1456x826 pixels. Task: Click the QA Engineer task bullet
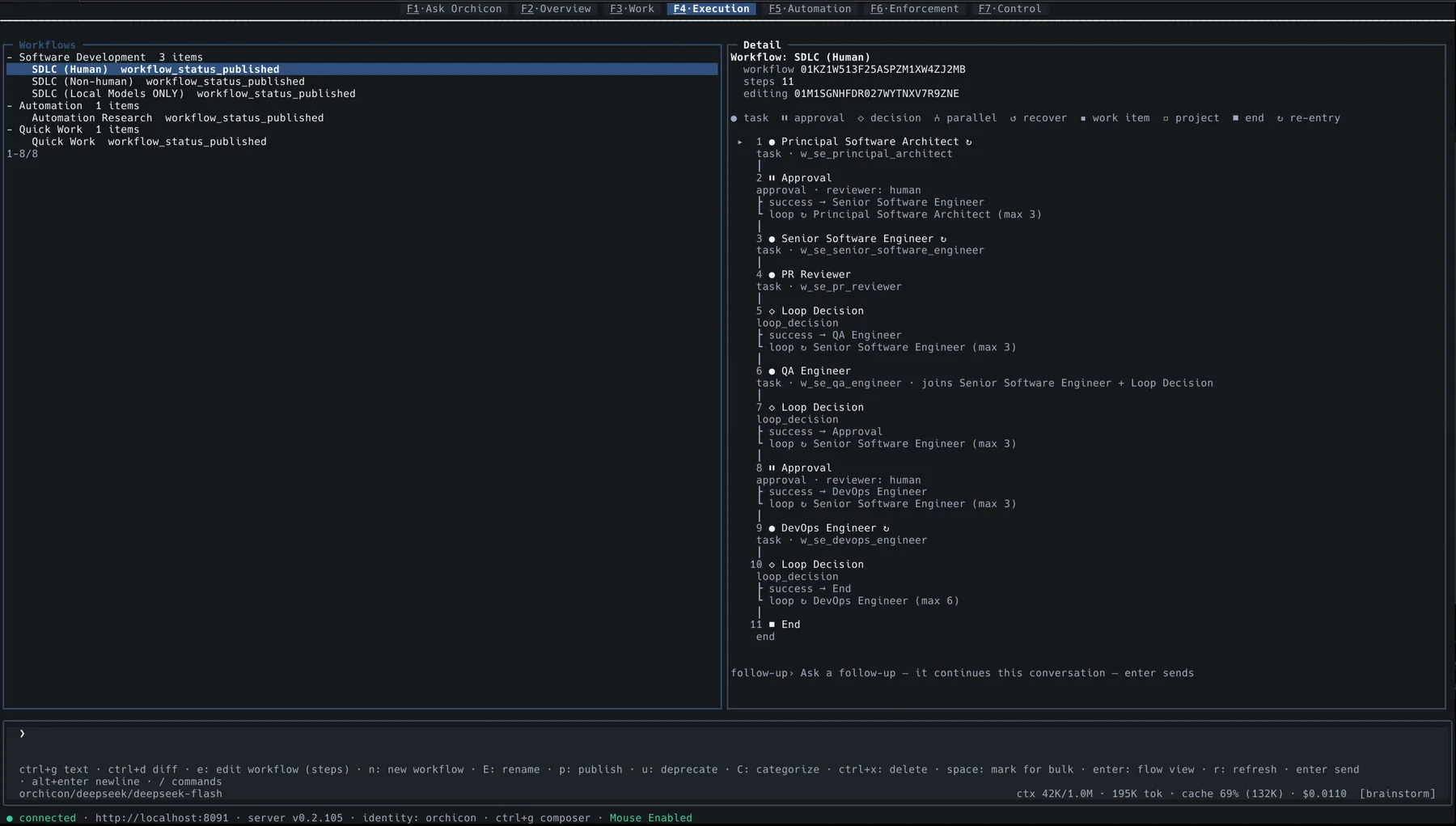click(772, 371)
